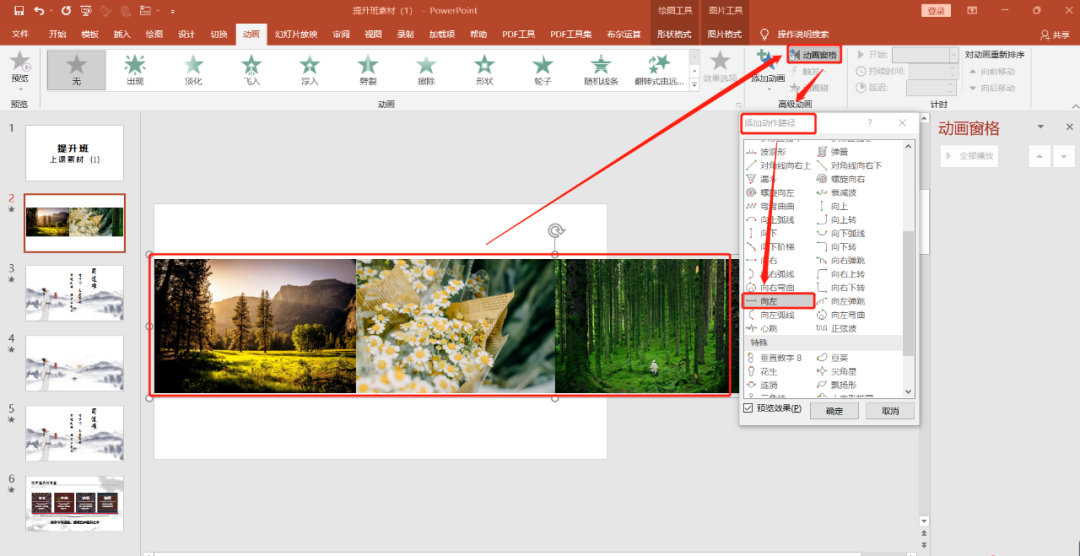Switch to the 图片格式 (Picture Format) tab
The width and height of the screenshot is (1080, 556).
click(x=725, y=34)
